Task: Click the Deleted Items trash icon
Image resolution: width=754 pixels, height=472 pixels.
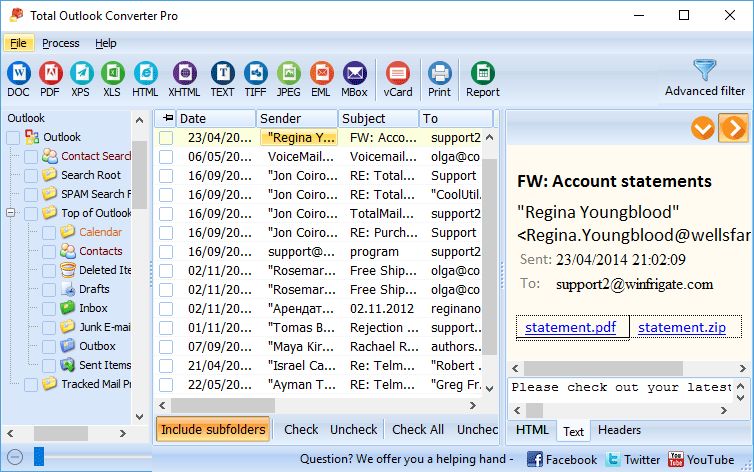Action: (x=68, y=270)
